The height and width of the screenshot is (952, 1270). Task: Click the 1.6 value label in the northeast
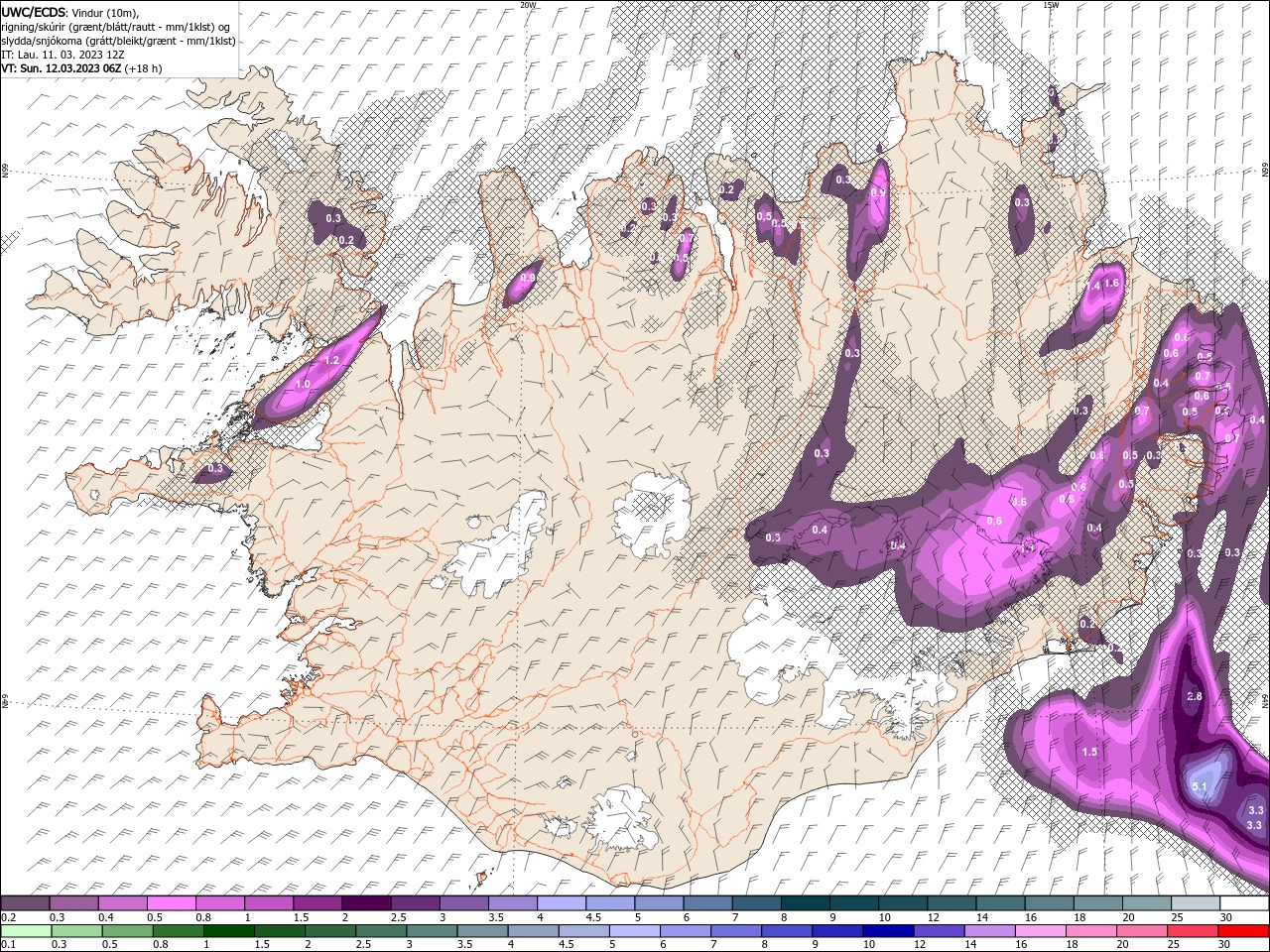(1111, 284)
